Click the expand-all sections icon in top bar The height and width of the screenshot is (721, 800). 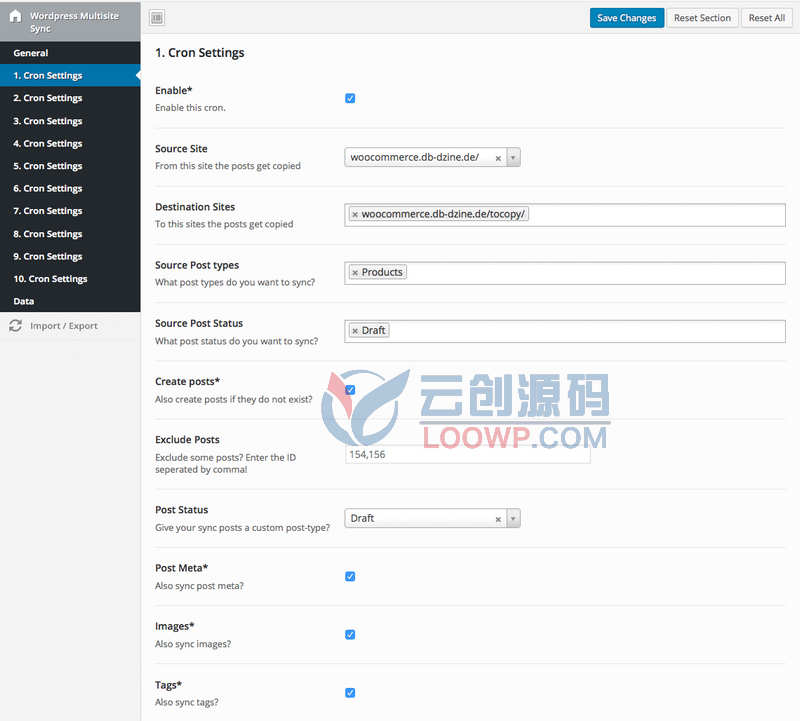pos(157,18)
